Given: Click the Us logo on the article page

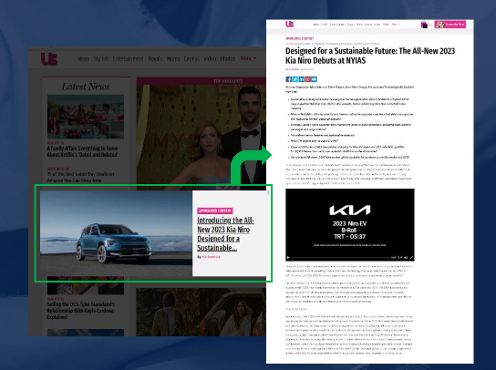Looking at the screenshot, I should tap(289, 24).
